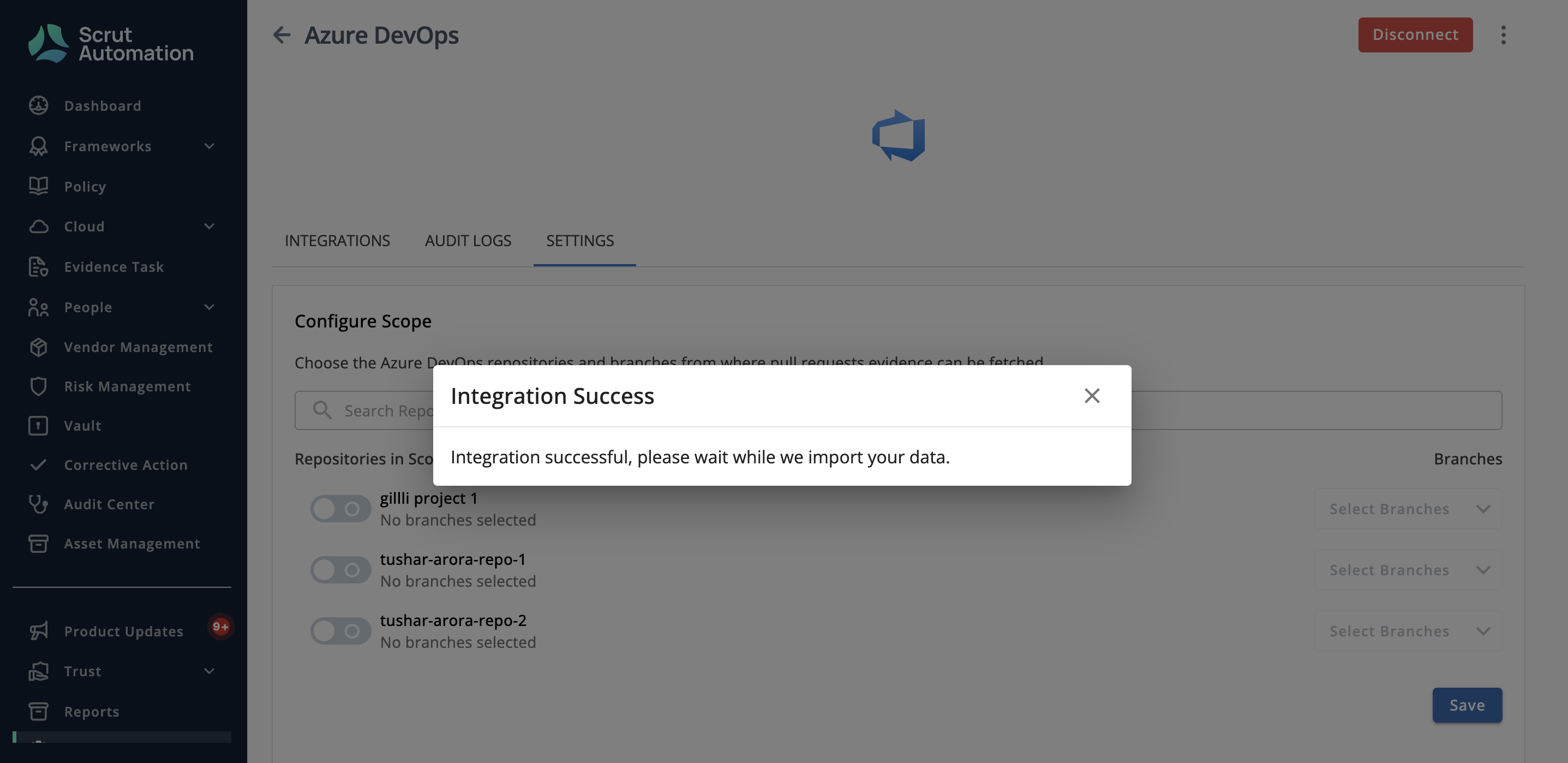Open Select Branches for tushar-arora-repo-1
This screenshot has width=1568, height=763.
pyautogui.click(x=1408, y=570)
